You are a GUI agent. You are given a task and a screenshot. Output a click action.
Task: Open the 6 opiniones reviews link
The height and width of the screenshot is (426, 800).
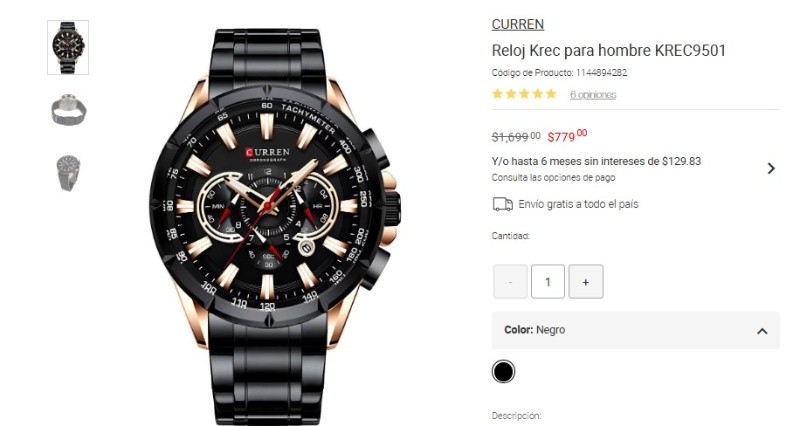(593, 94)
